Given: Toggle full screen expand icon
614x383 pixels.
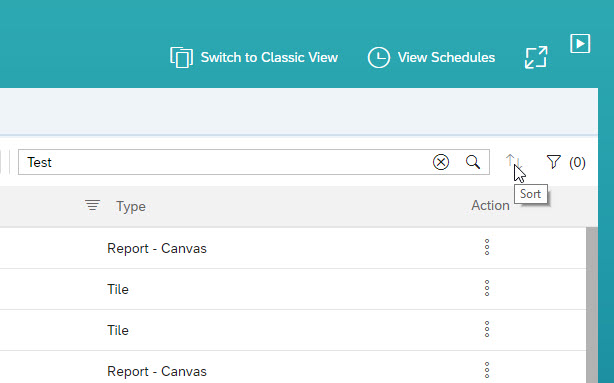Looking at the screenshot, I should [536, 58].
